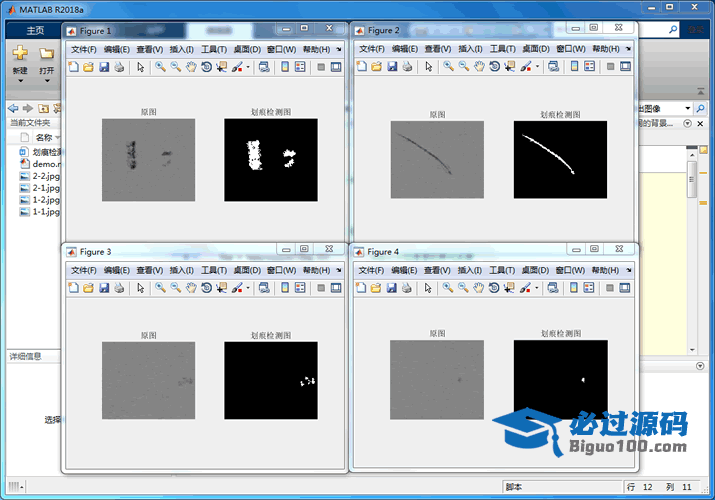Expand the Brush tool color dropdown in Figure 1
715x500 pixels.
tap(249, 67)
